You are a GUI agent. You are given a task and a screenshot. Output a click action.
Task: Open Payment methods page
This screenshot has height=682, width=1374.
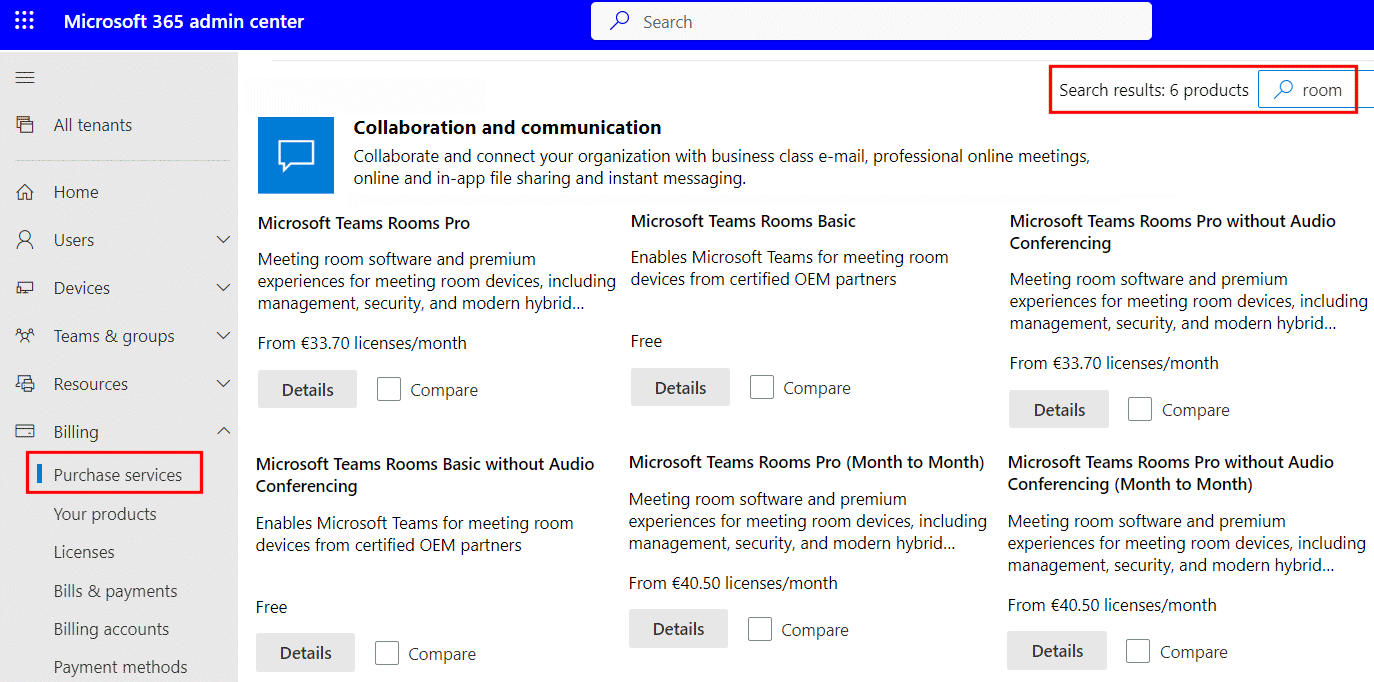[x=120, y=667]
